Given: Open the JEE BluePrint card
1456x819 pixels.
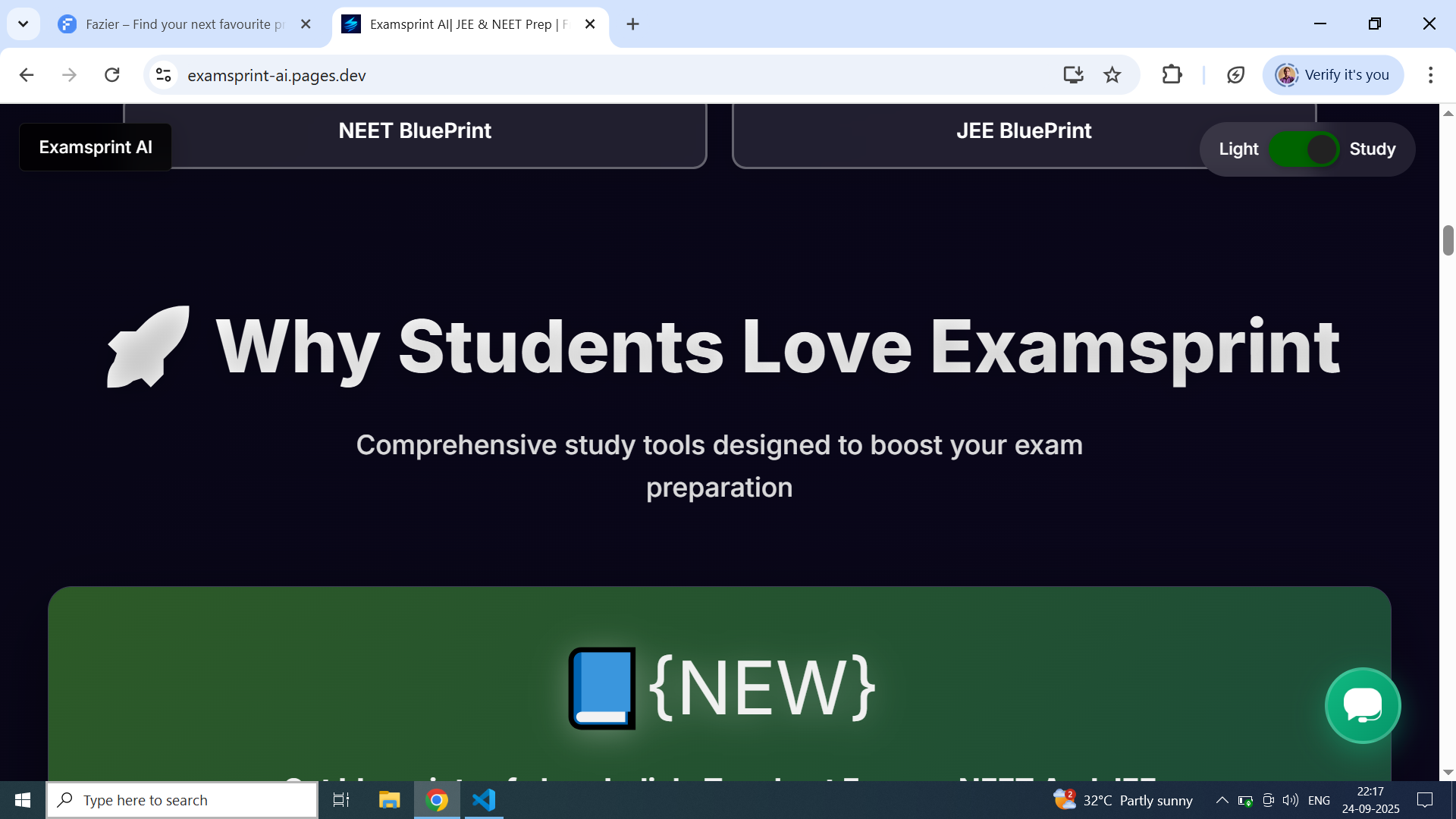Looking at the screenshot, I should point(1024,135).
